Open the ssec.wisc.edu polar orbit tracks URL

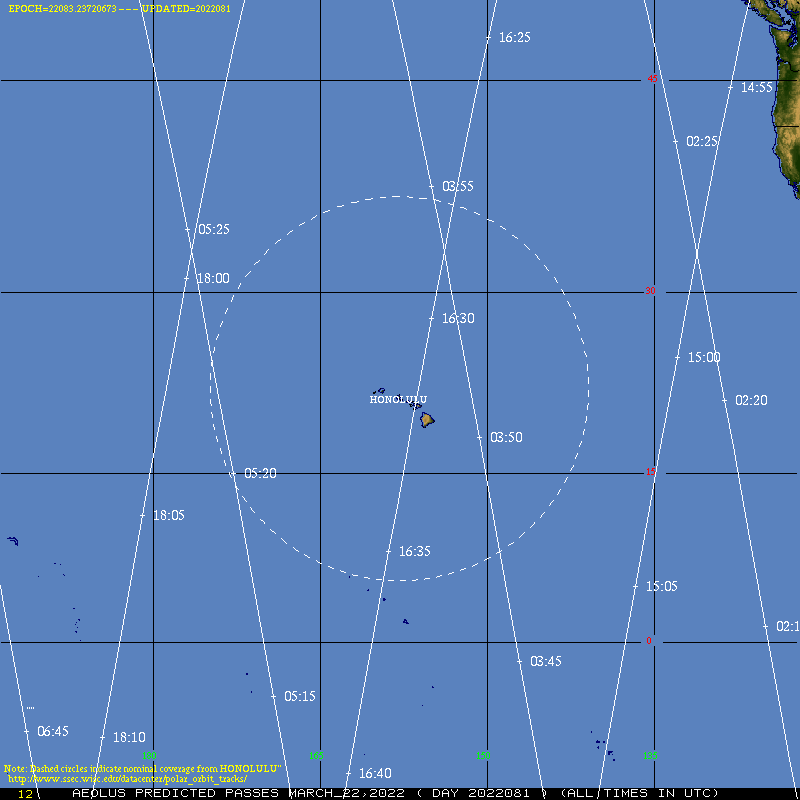(128, 779)
